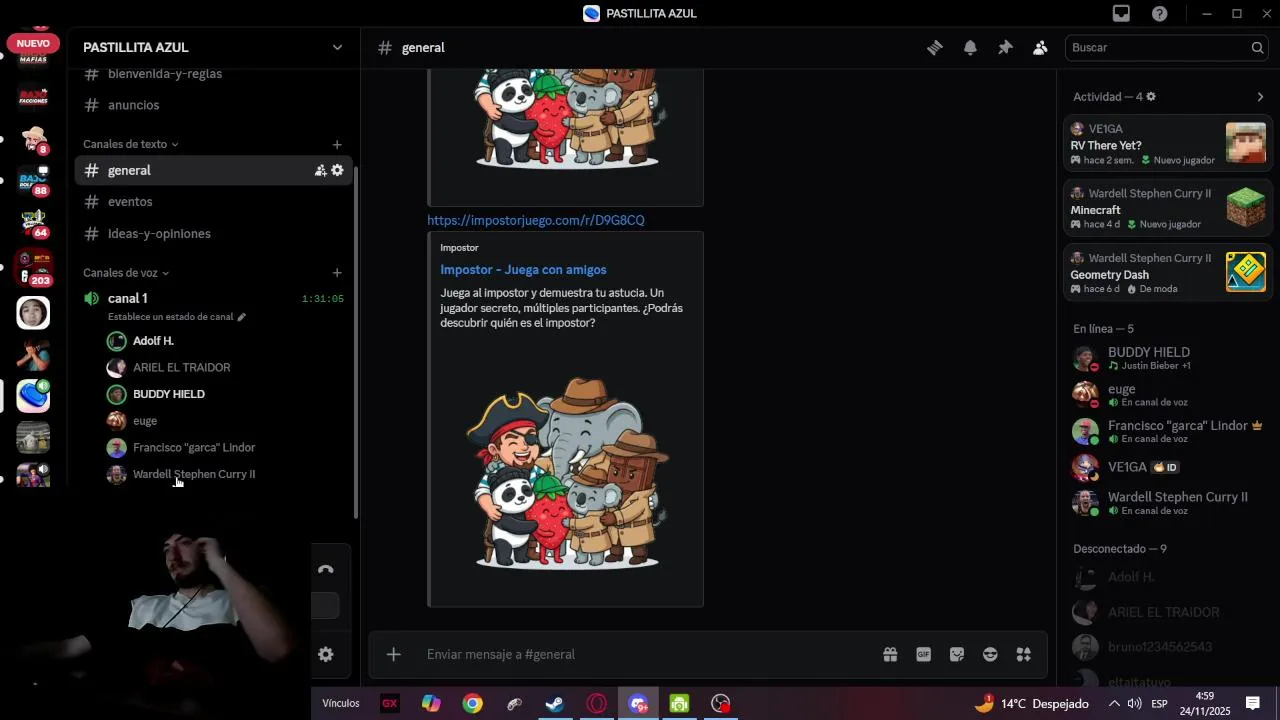Open Geometry Dash activity card
This screenshot has width=1280, height=720.
click(1168, 273)
